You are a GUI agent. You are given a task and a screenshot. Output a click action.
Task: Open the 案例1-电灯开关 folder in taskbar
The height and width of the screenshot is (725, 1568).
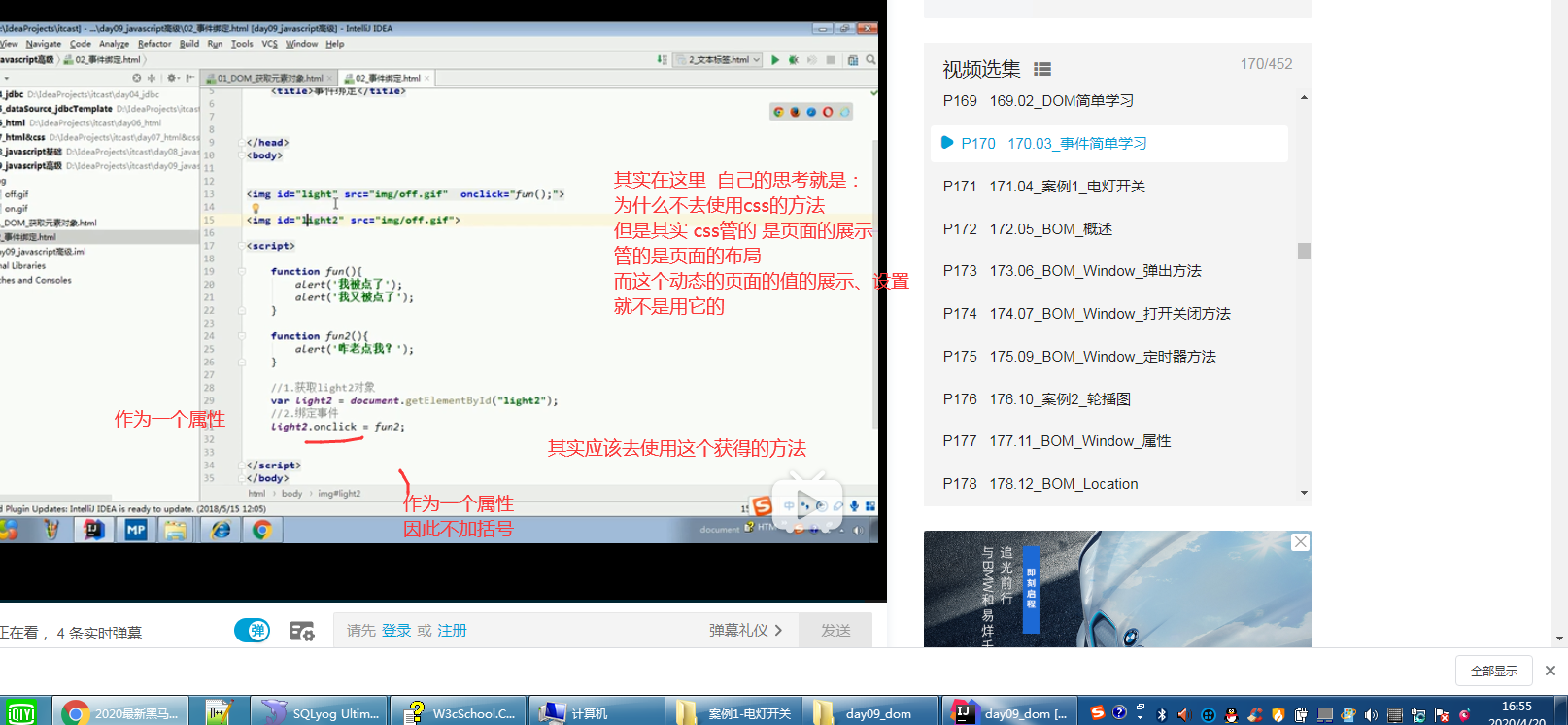pos(735,713)
